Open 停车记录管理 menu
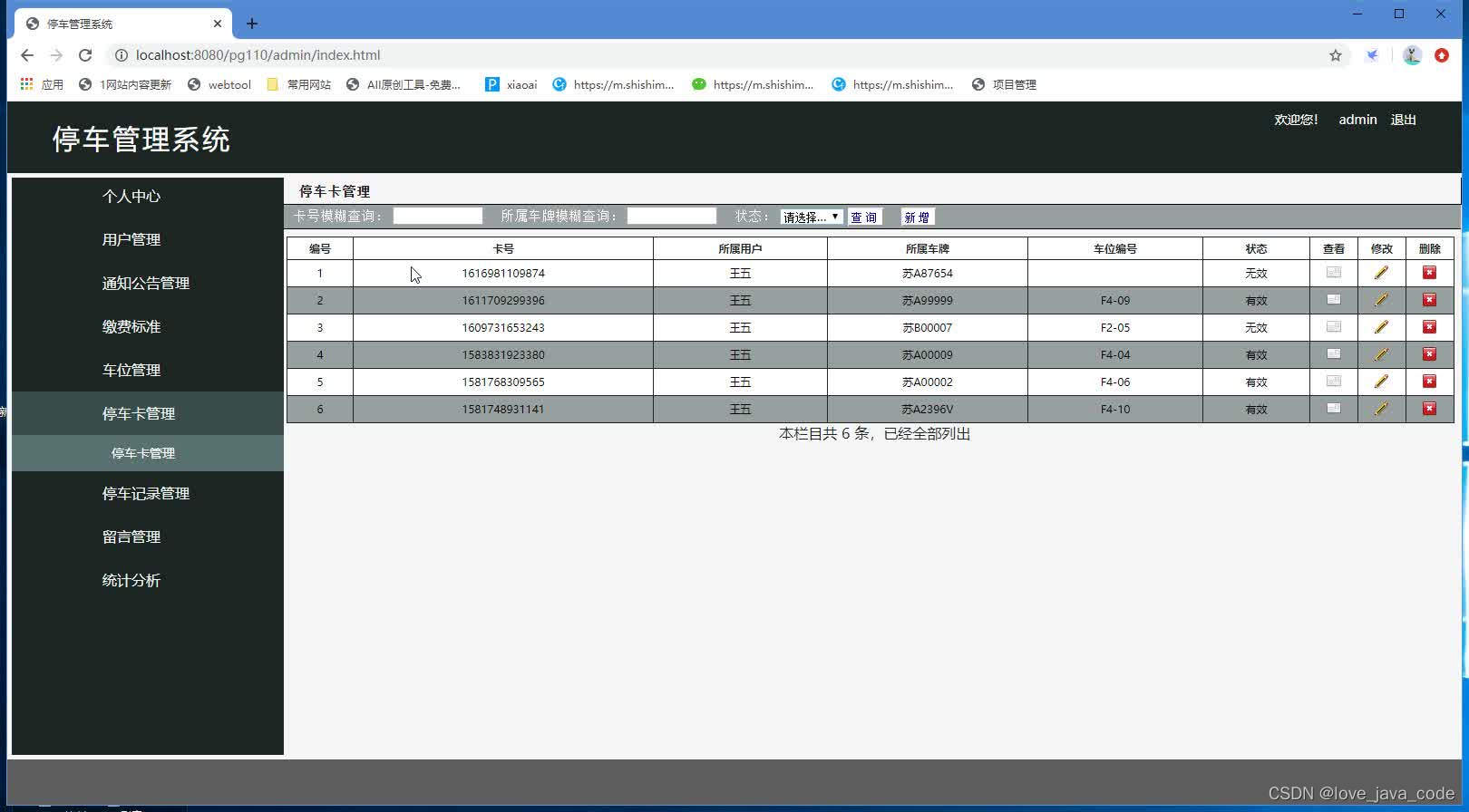 pos(146,493)
